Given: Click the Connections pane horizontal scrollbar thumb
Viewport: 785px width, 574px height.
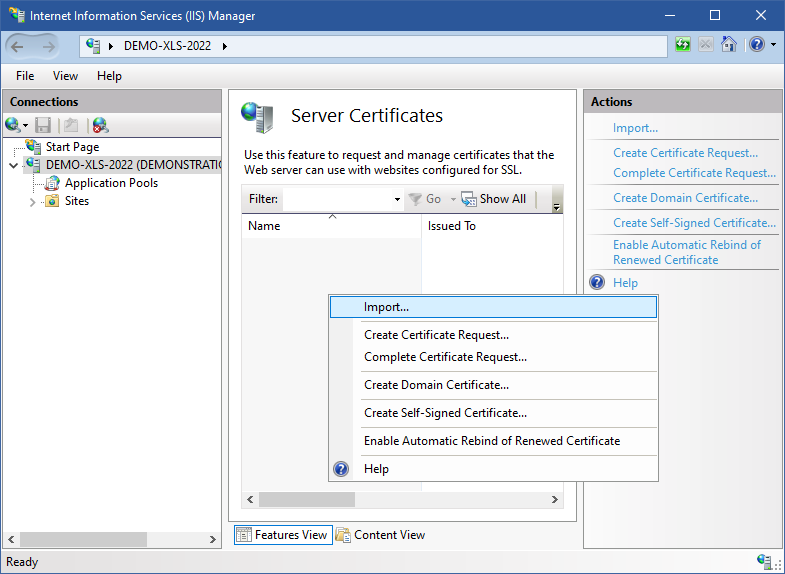Looking at the screenshot, I should 84,539.
